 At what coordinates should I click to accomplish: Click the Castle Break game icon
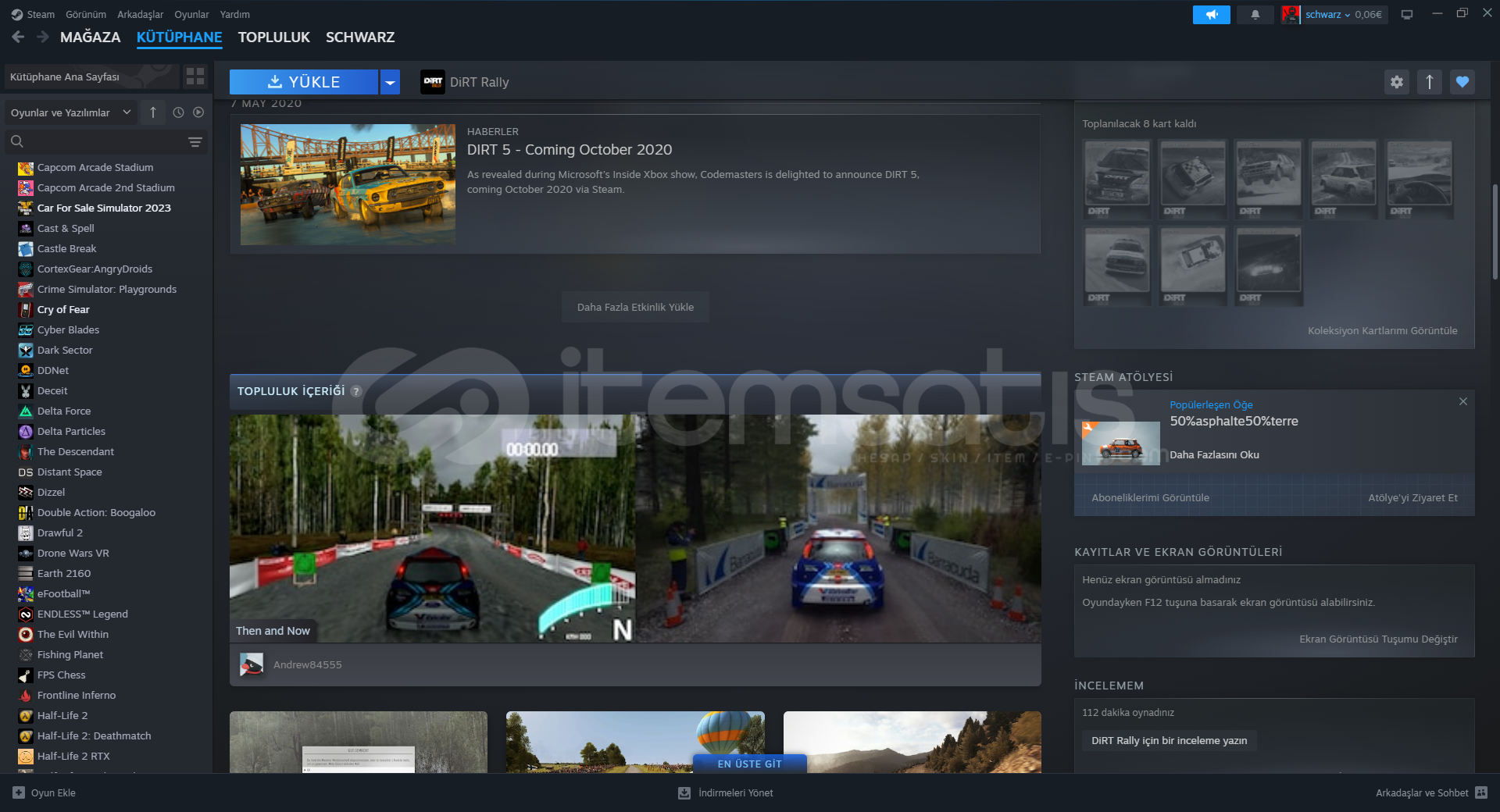tap(26, 249)
